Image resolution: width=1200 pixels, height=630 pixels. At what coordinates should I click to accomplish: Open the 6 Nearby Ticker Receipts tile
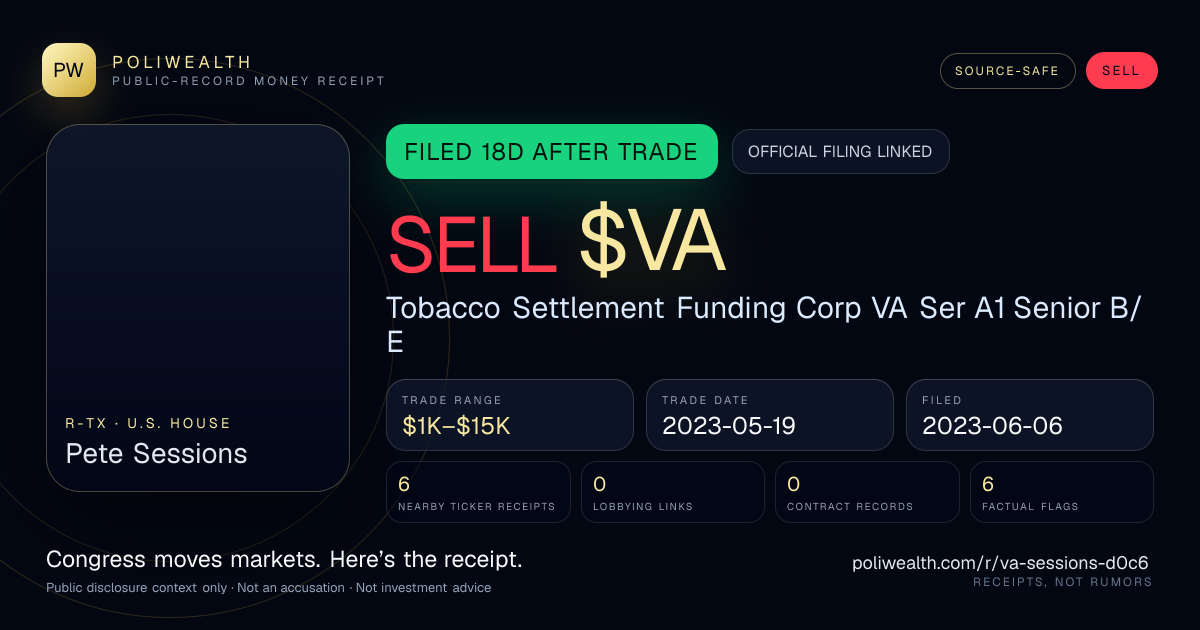478,492
